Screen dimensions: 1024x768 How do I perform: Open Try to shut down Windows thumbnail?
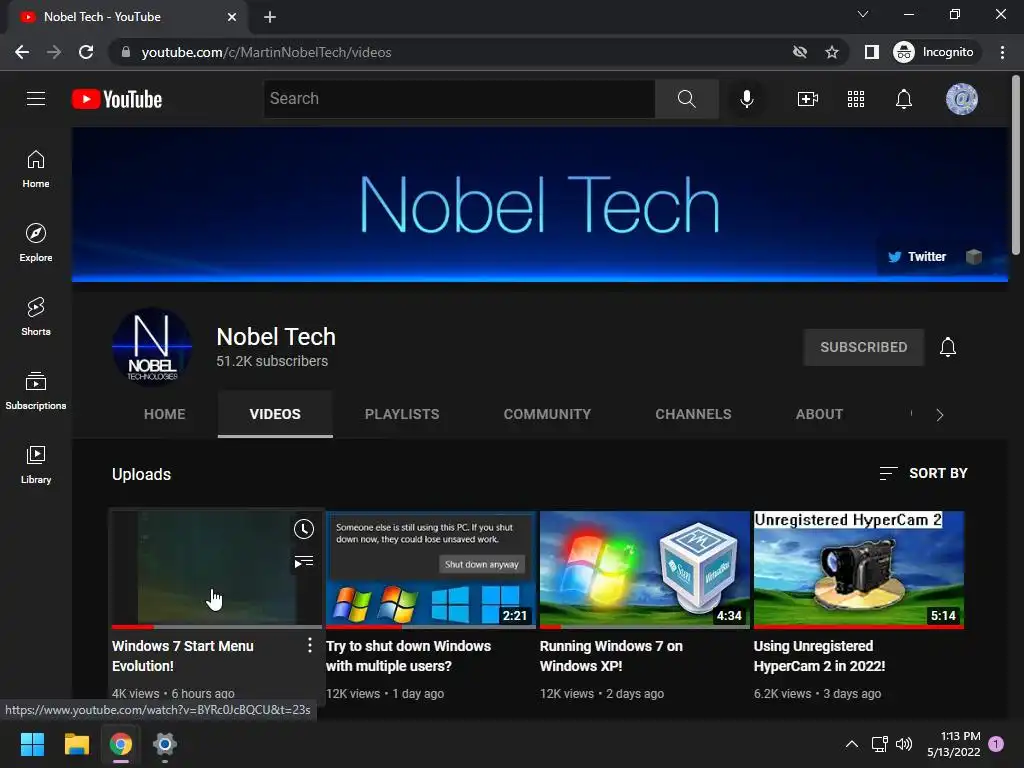[431, 569]
